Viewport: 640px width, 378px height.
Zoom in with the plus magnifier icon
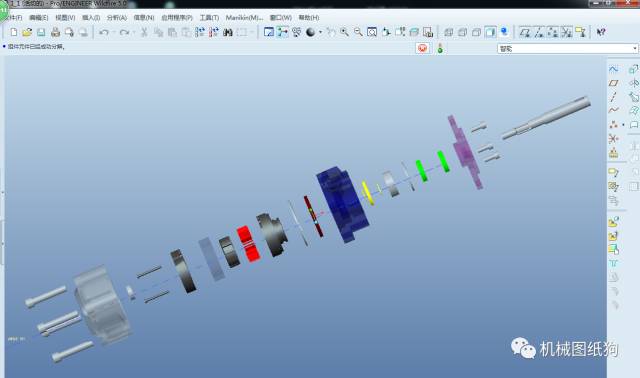[344, 32]
